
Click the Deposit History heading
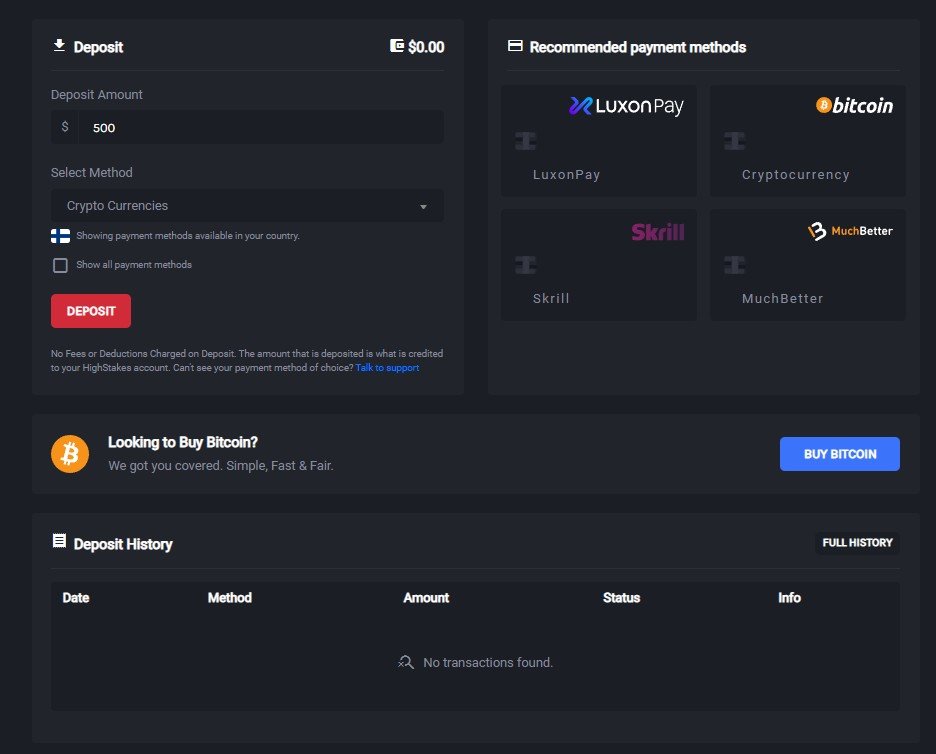[123, 544]
